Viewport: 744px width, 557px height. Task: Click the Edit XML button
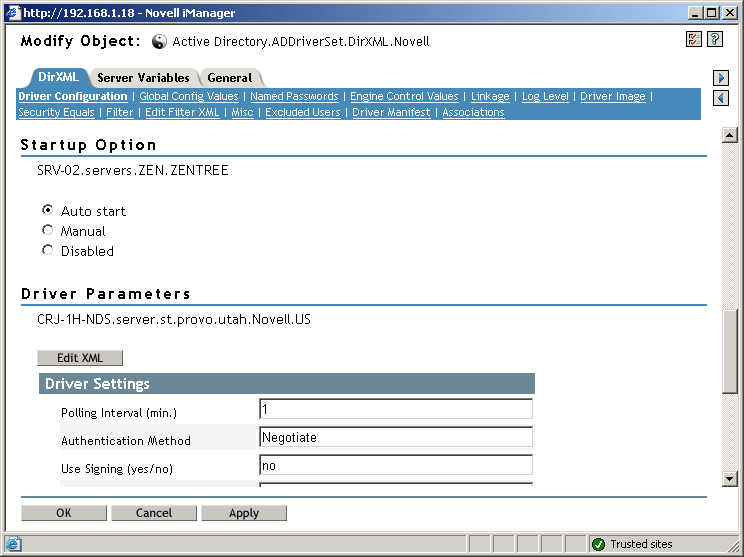80,358
